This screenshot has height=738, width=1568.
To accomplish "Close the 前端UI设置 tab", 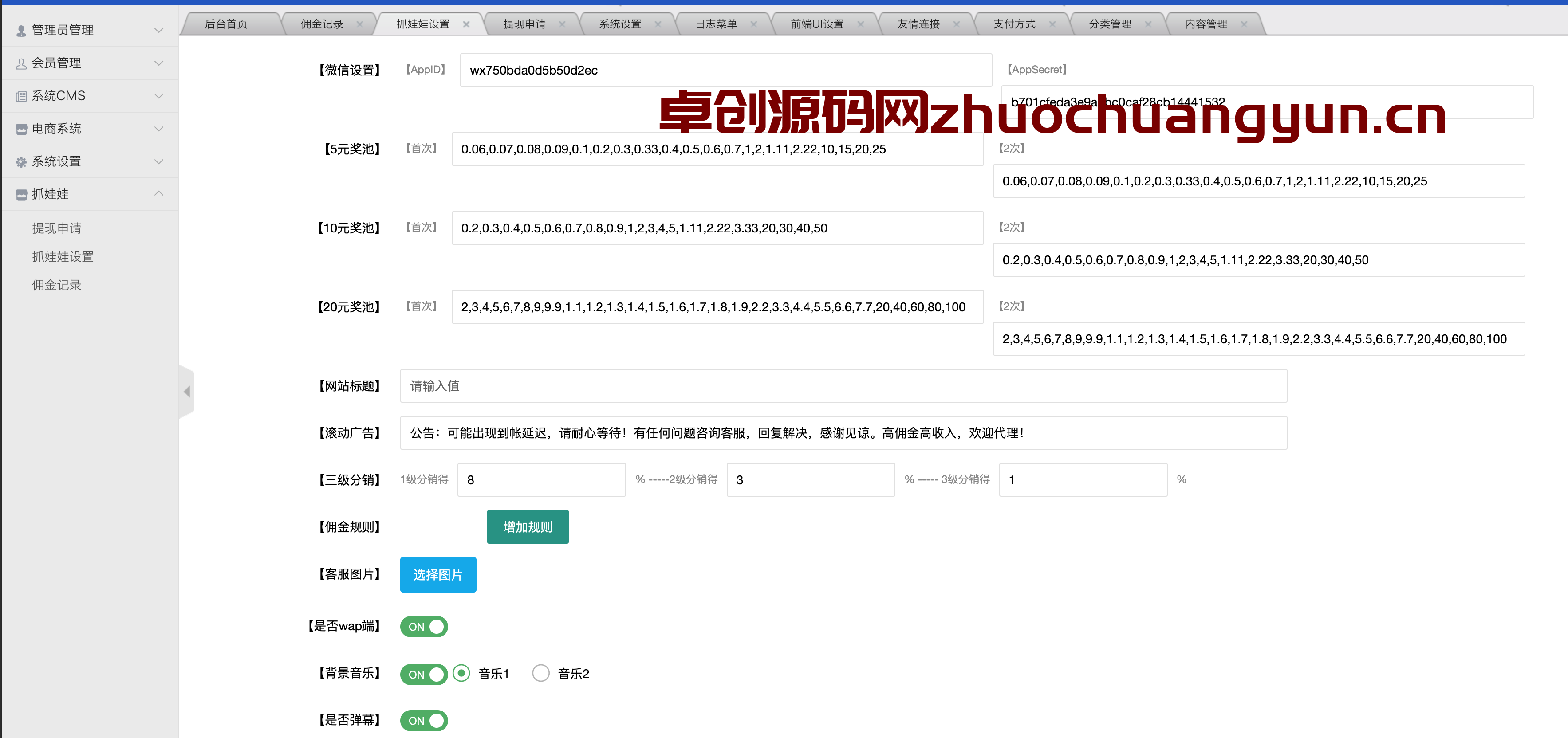I will pos(861,24).
